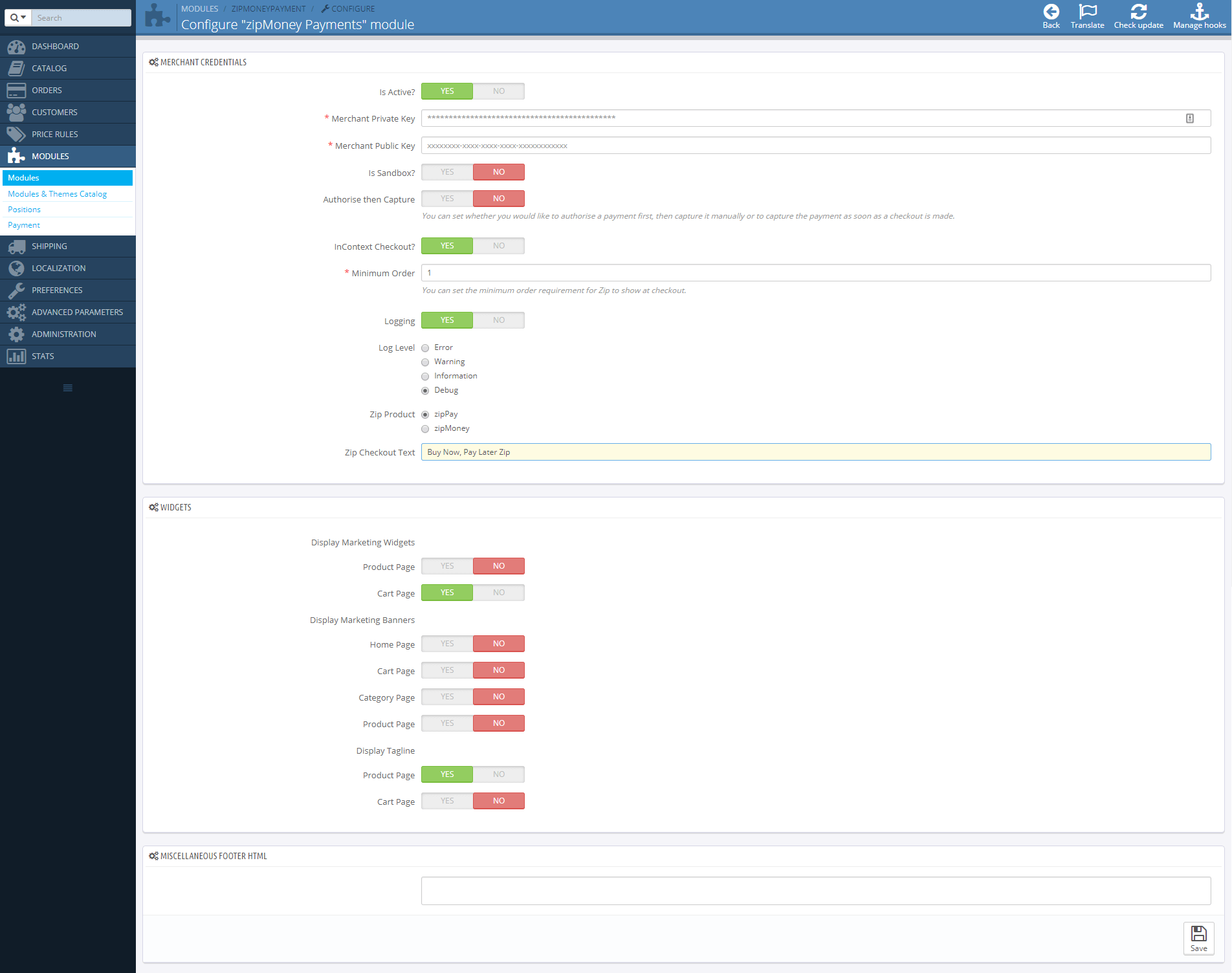Screen dimensions: 1232x973
Task: Click the Stats bar chart icon
Action: (x=16, y=356)
